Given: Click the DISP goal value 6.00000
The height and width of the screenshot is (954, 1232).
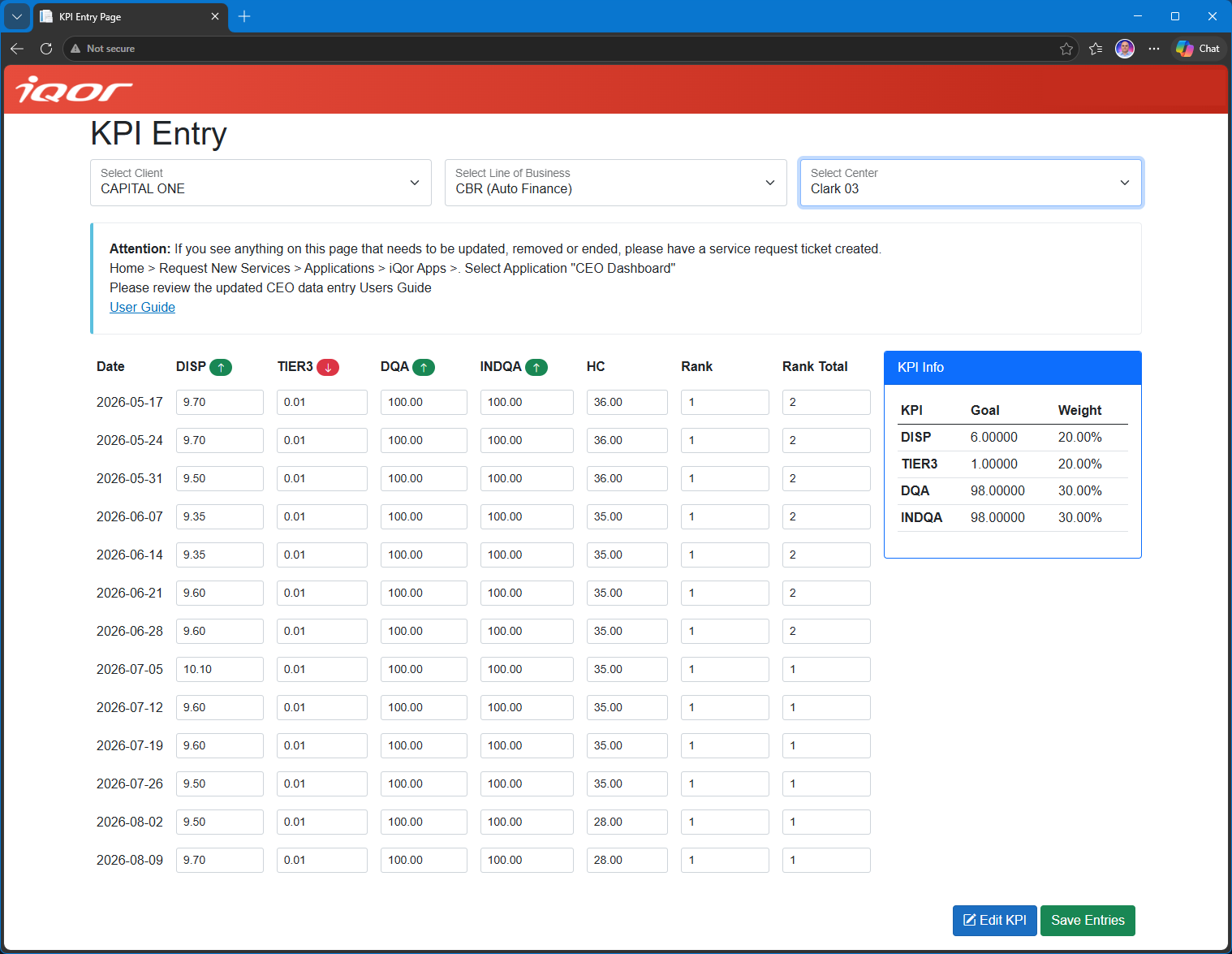Looking at the screenshot, I should [x=993, y=437].
